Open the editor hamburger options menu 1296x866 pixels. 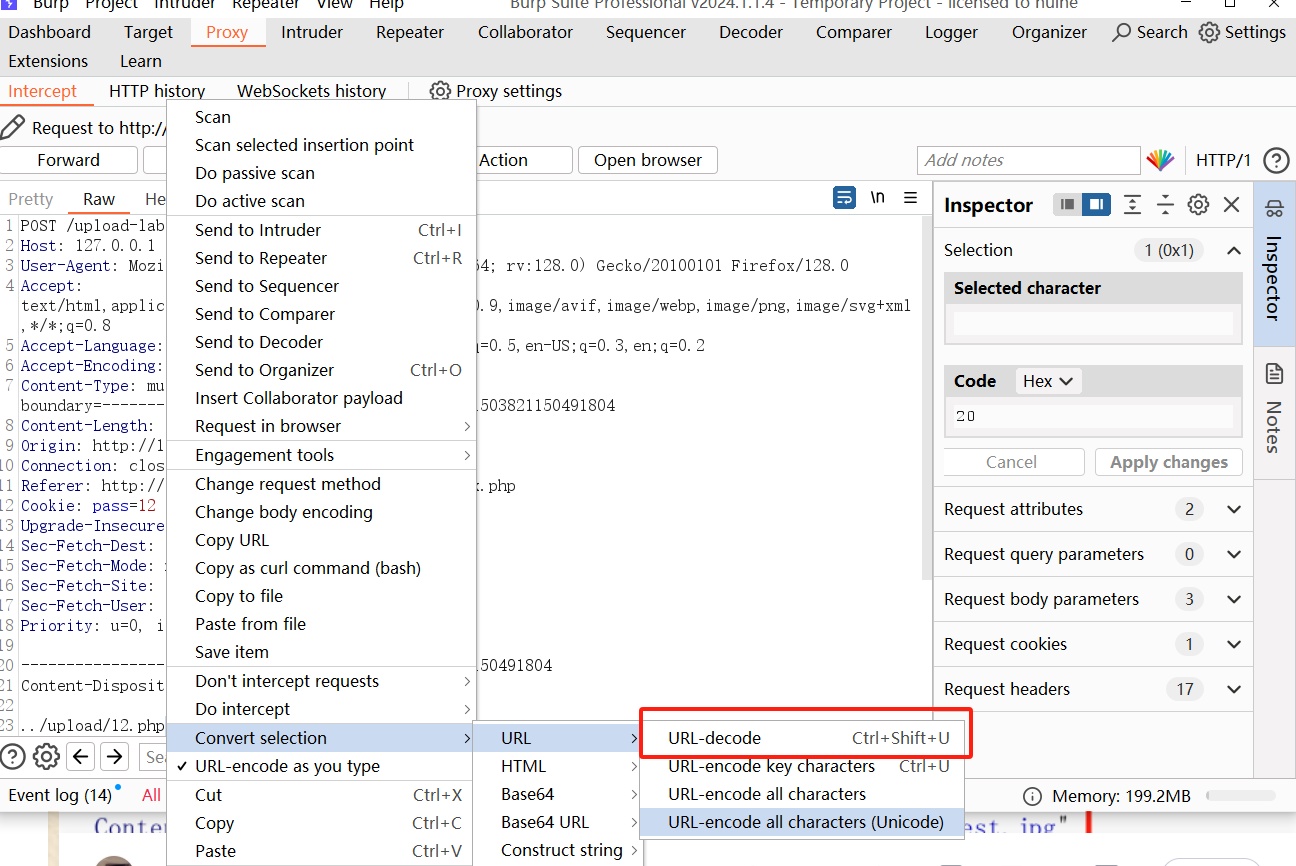tap(910, 197)
